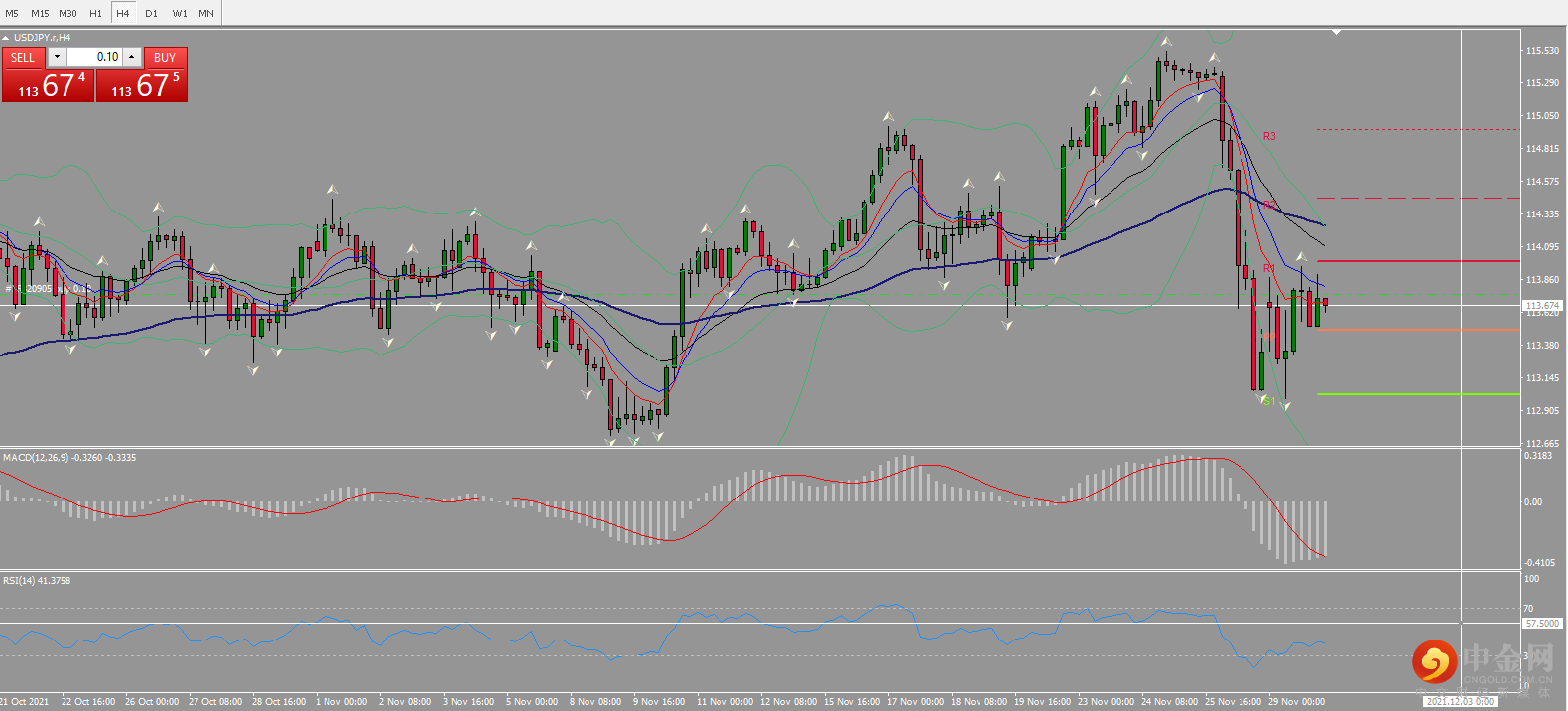Viewport: 1568px width, 711px height.
Task: Switch to the W1 weekly timeframe tab
Action: tap(180, 13)
